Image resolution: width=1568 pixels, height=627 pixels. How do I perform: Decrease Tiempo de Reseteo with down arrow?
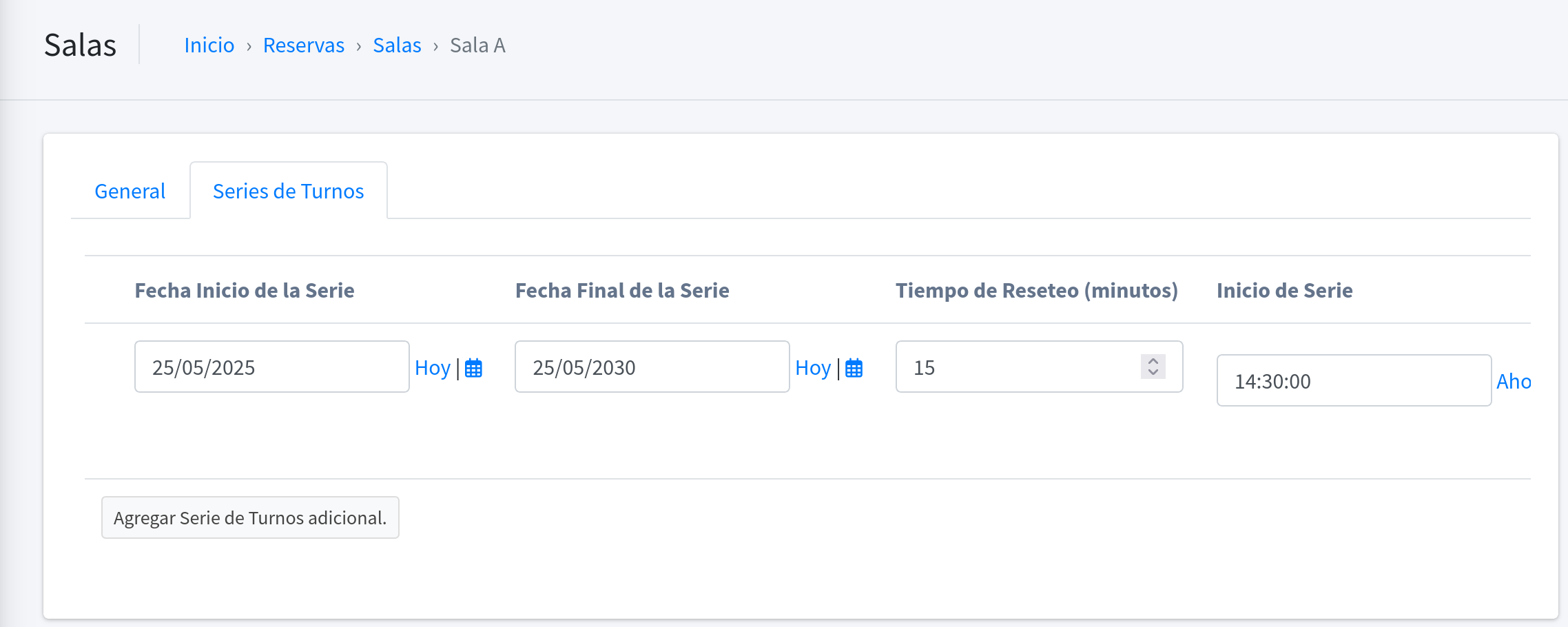click(x=1153, y=373)
